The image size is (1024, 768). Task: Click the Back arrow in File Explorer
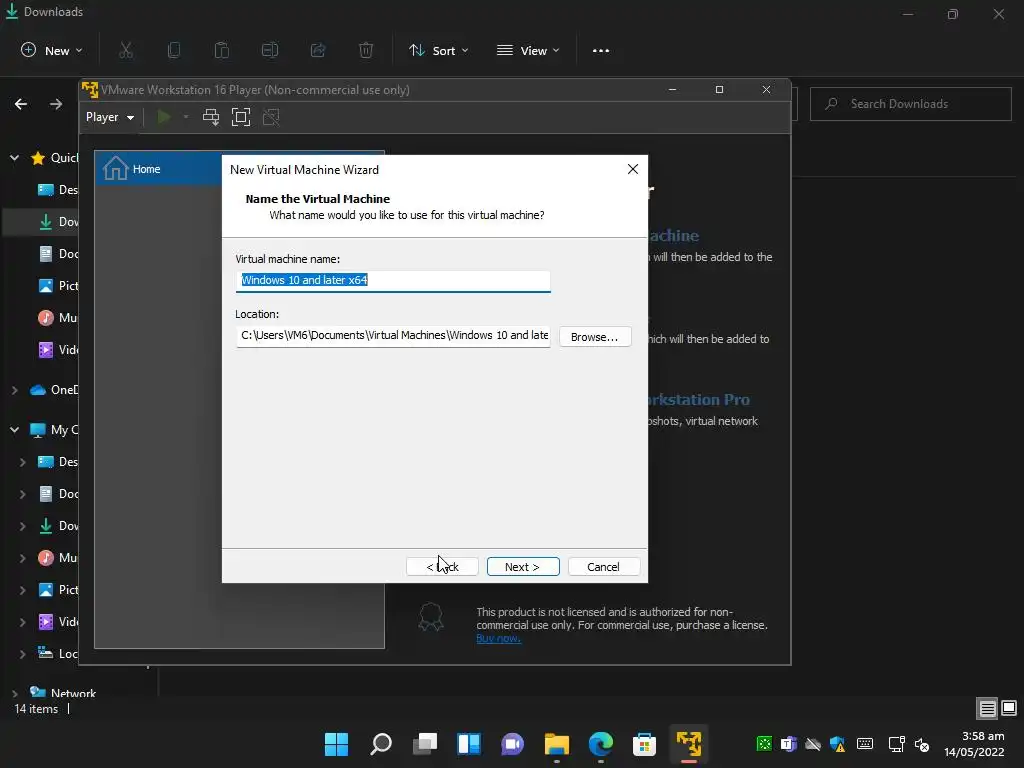[x=21, y=104]
